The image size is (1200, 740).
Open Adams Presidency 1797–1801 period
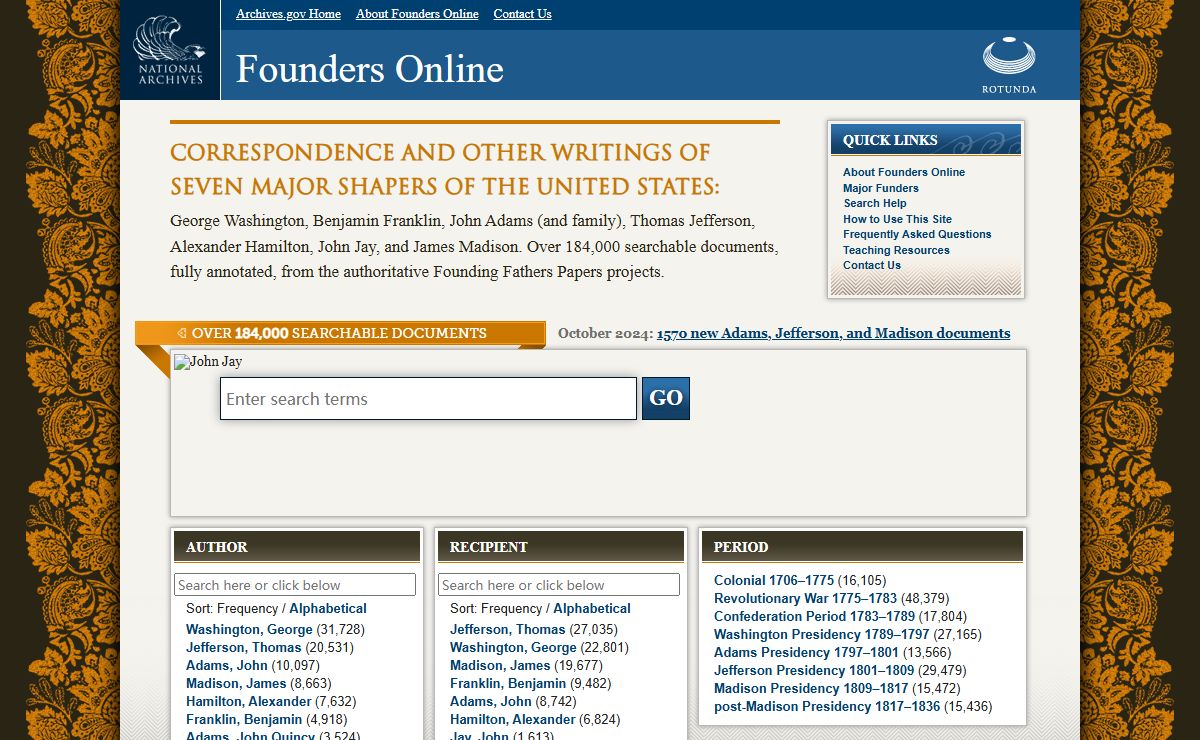806,652
